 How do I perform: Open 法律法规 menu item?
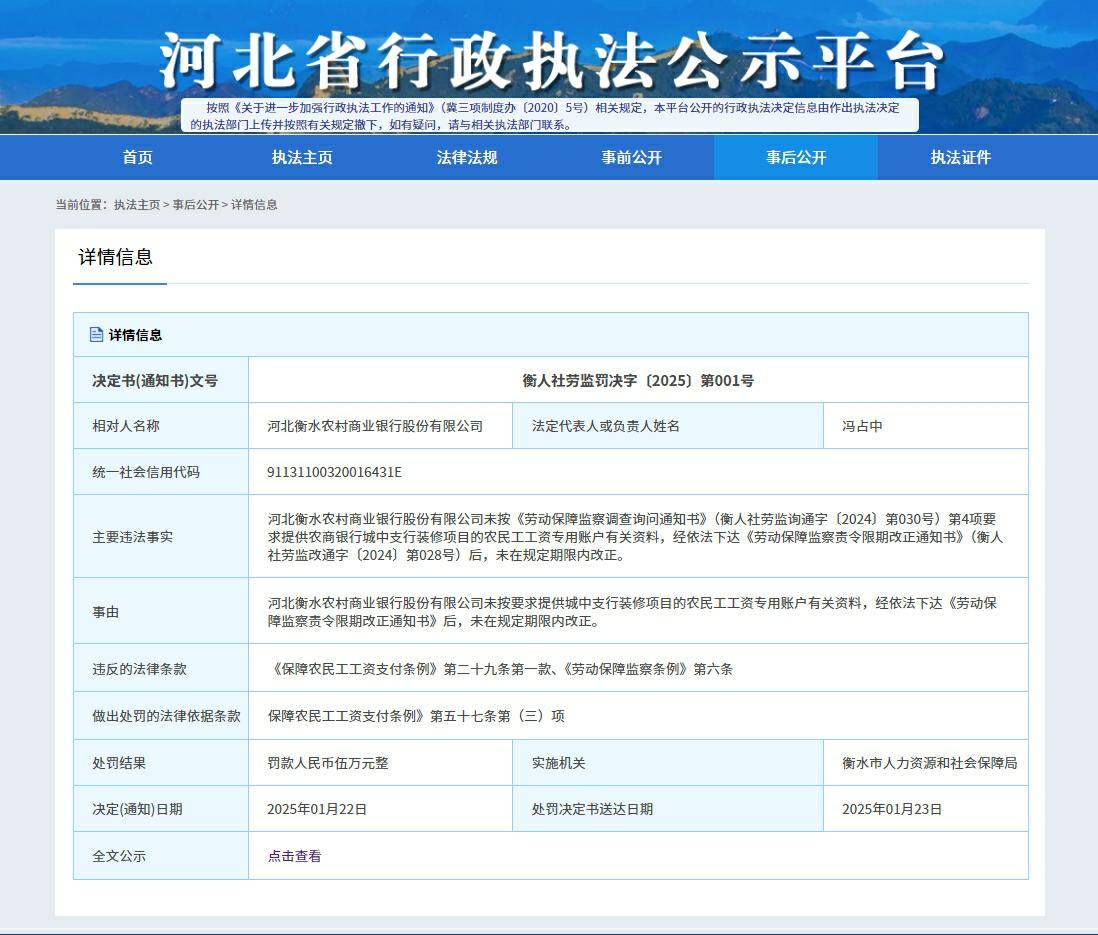[x=466, y=158]
